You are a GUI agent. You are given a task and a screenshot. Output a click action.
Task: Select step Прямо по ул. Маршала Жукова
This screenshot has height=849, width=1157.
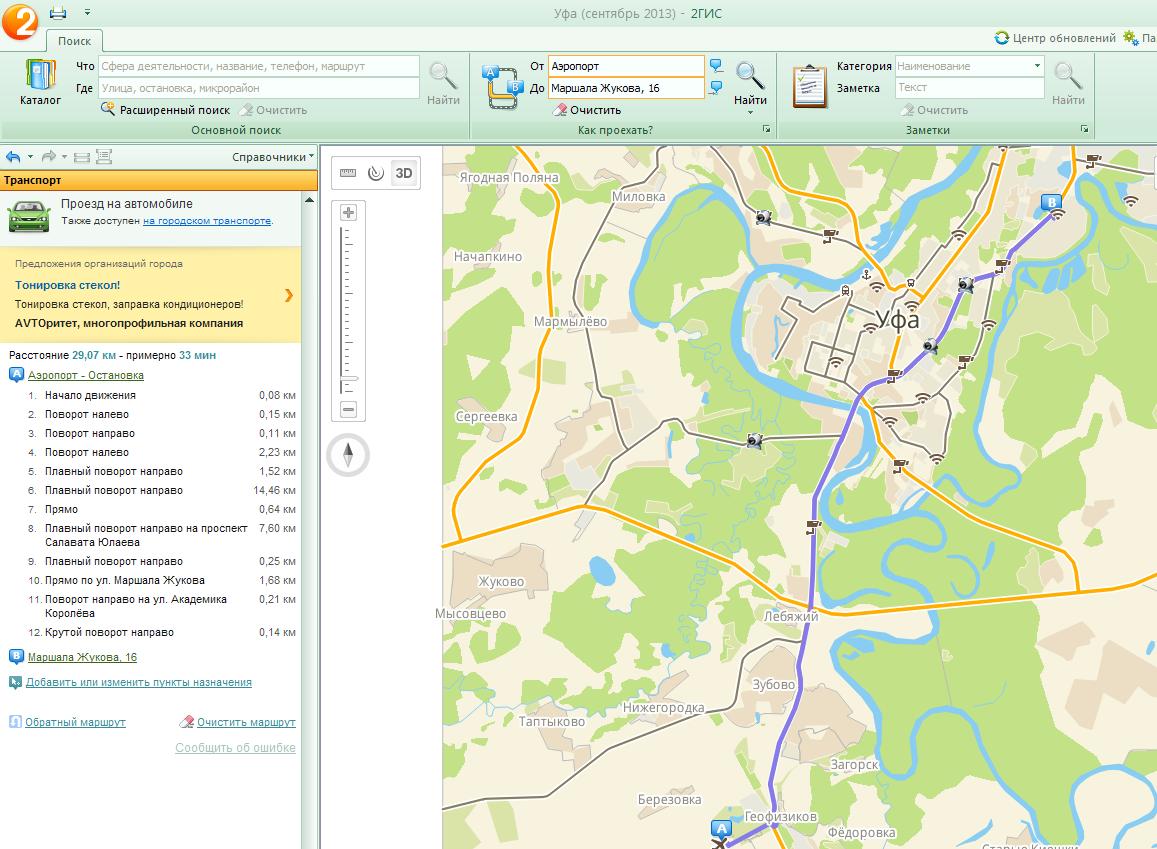click(x=162, y=581)
